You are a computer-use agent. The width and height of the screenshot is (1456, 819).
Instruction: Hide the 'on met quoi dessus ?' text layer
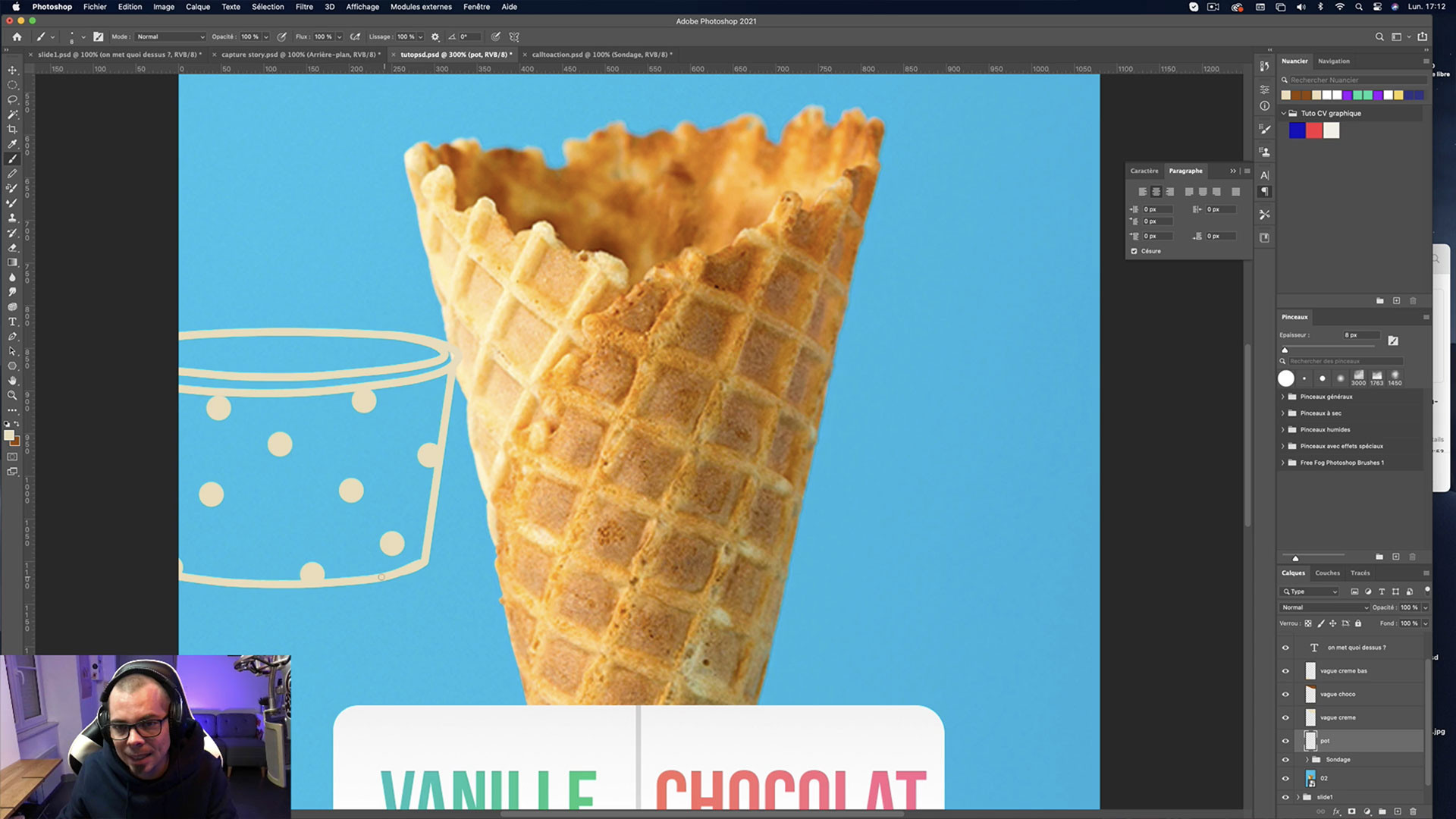pyautogui.click(x=1285, y=648)
